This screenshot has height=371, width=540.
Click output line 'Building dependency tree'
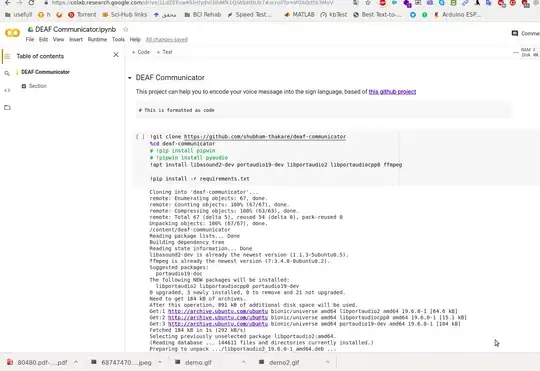tap(187, 242)
